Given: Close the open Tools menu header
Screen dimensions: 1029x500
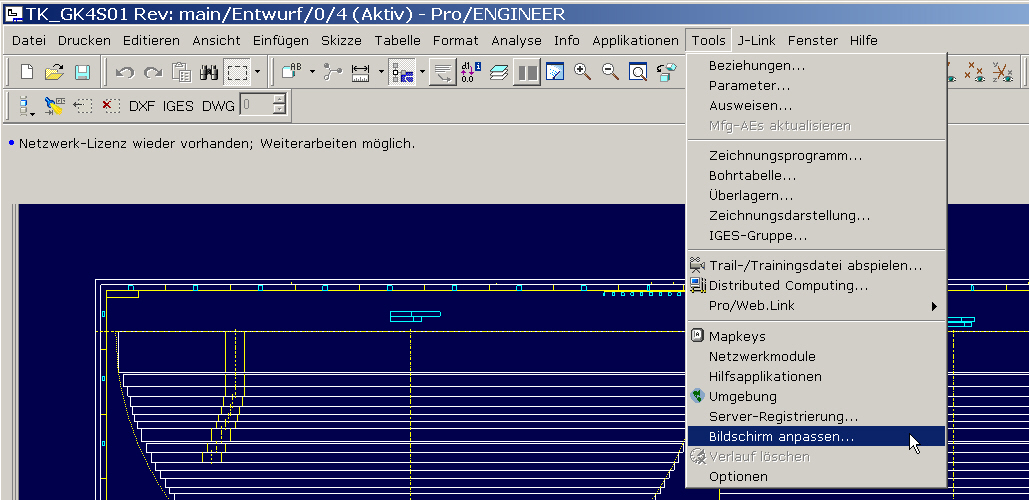Looking at the screenshot, I should [708, 41].
